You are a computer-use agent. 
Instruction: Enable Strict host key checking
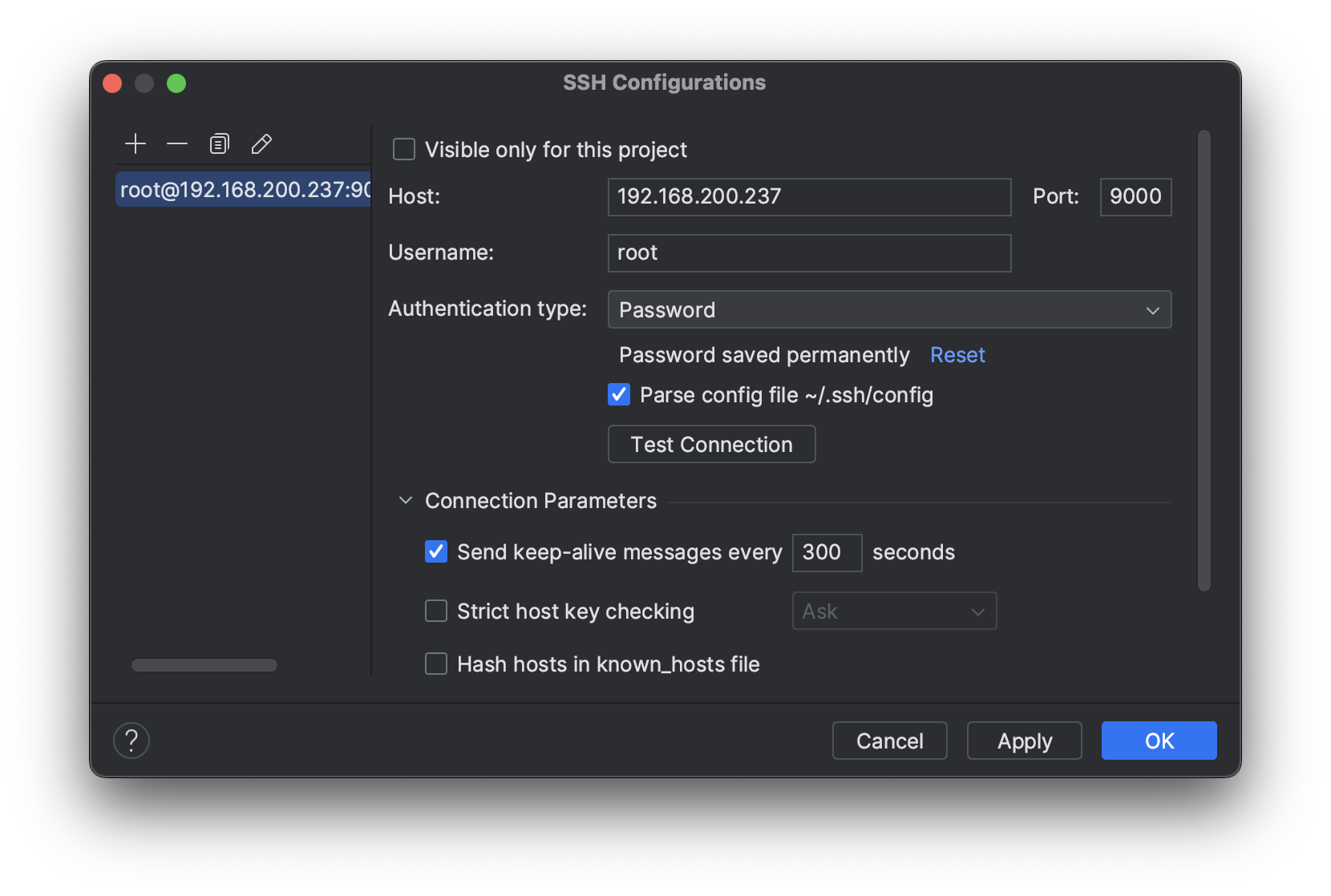(436, 611)
